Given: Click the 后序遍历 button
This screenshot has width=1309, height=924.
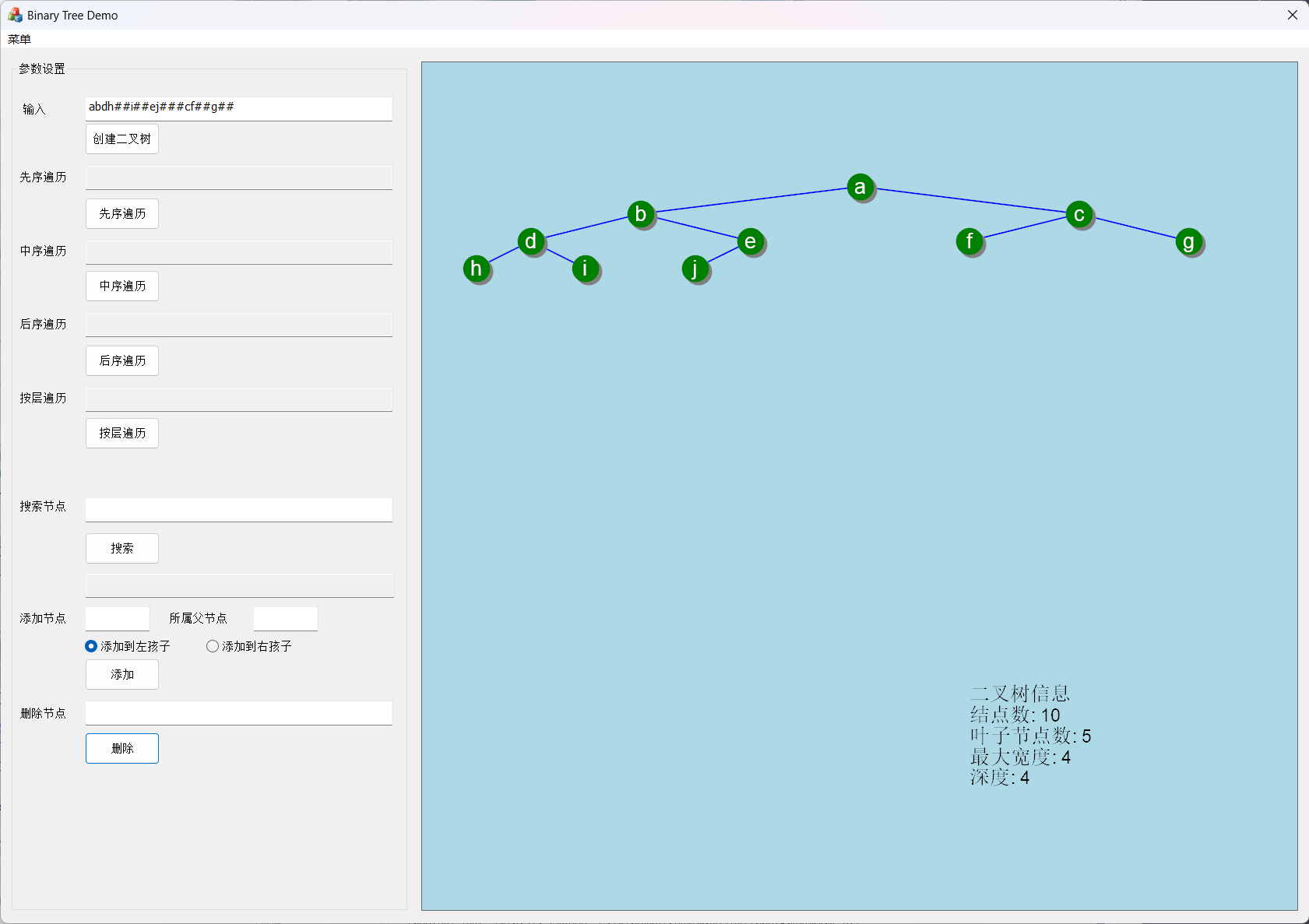Looking at the screenshot, I should point(122,360).
